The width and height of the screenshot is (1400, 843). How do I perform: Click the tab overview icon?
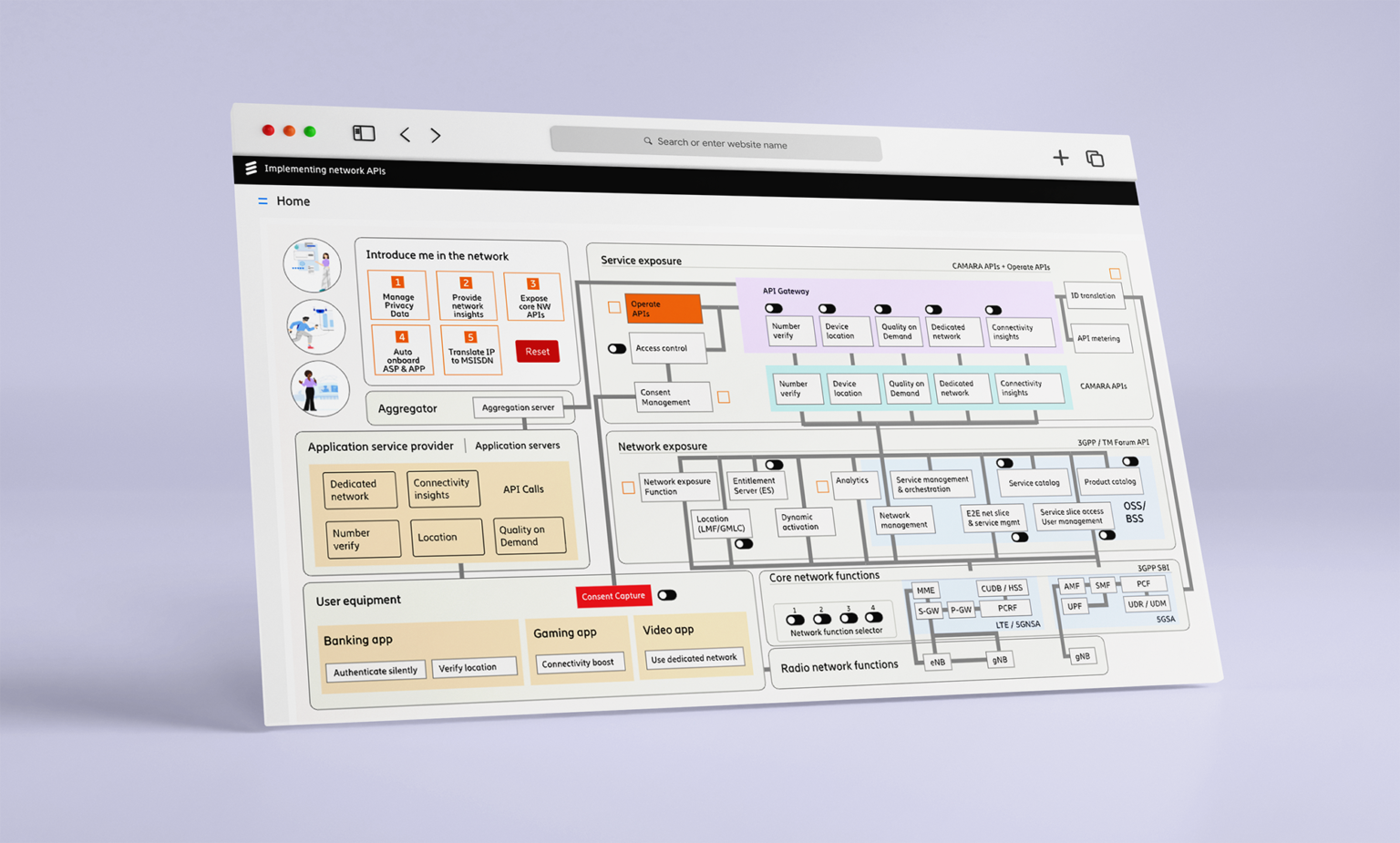pyautogui.click(x=1095, y=159)
